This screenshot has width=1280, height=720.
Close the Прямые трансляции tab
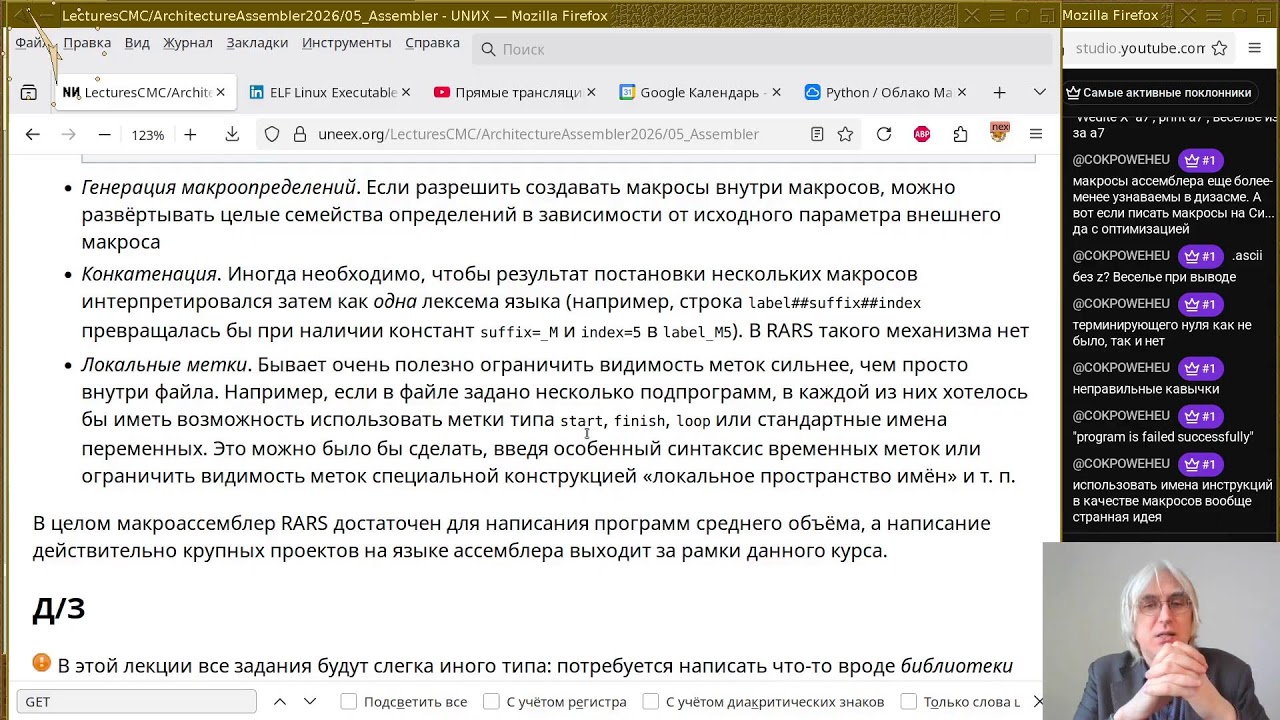click(591, 92)
